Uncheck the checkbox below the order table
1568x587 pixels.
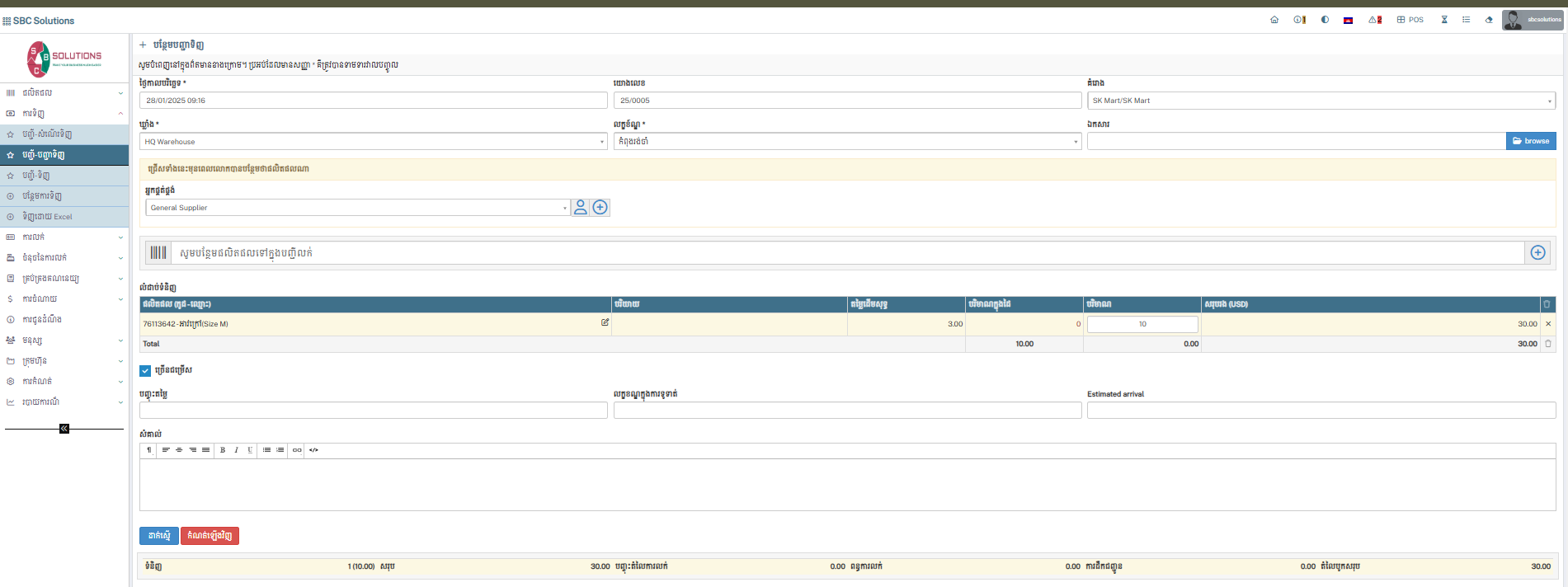(145, 371)
